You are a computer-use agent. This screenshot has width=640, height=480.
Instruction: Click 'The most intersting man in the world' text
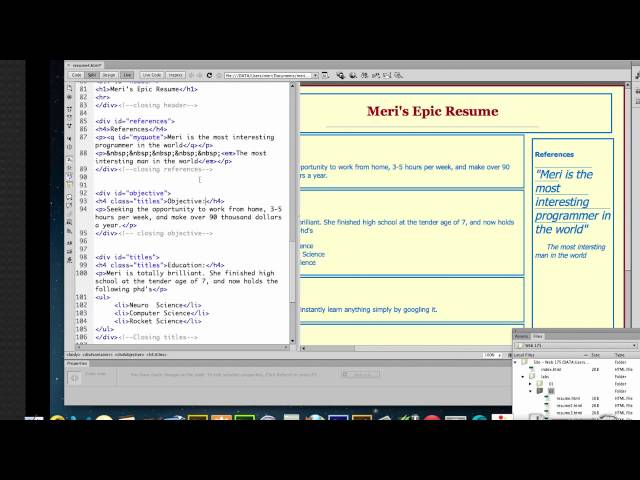point(570,251)
